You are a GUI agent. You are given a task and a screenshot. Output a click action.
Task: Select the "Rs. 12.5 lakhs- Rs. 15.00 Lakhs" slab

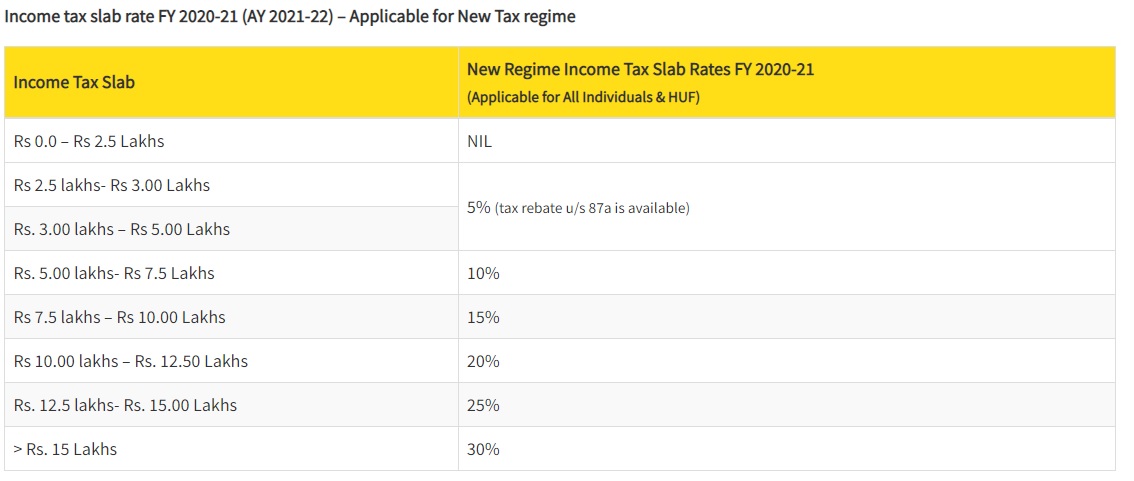coord(126,405)
